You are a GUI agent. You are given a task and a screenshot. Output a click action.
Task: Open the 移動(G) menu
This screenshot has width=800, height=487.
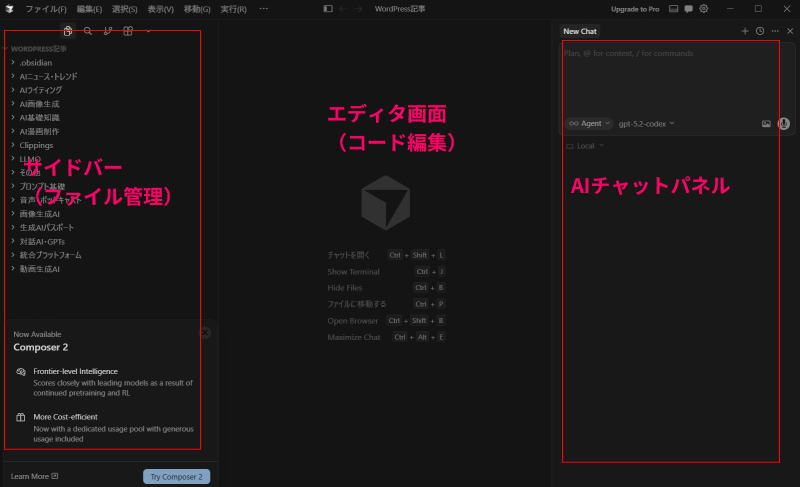click(x=197, y=9)
